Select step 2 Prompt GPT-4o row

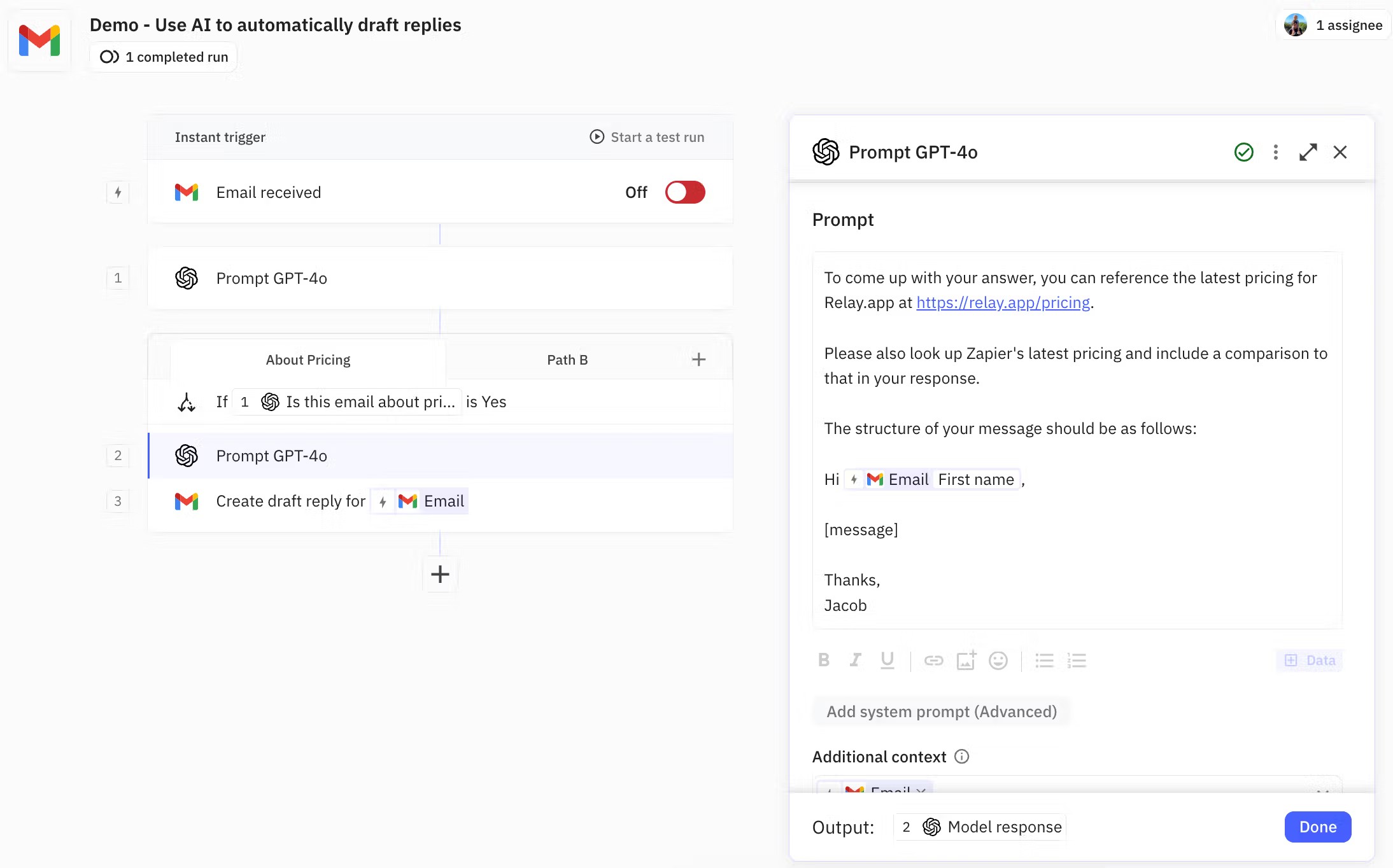440,456
